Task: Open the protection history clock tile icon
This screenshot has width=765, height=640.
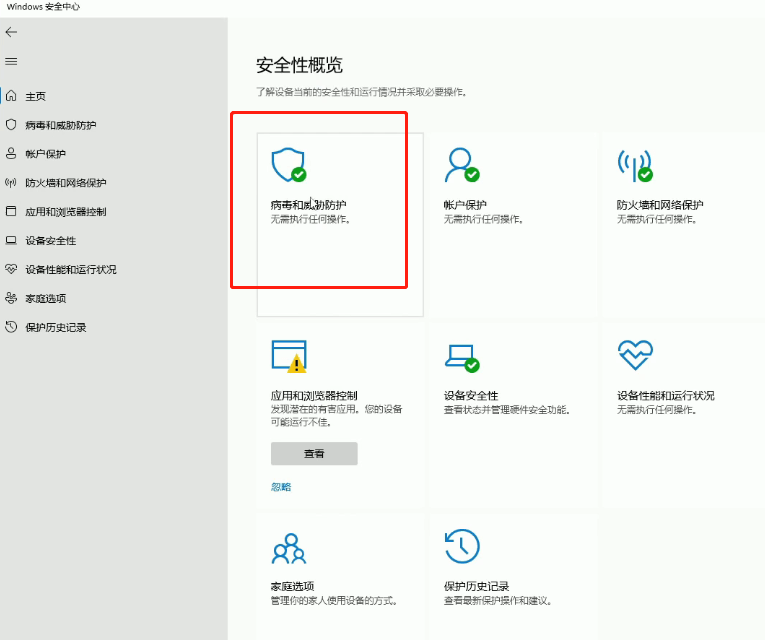Action: click(x=462, y=546)
